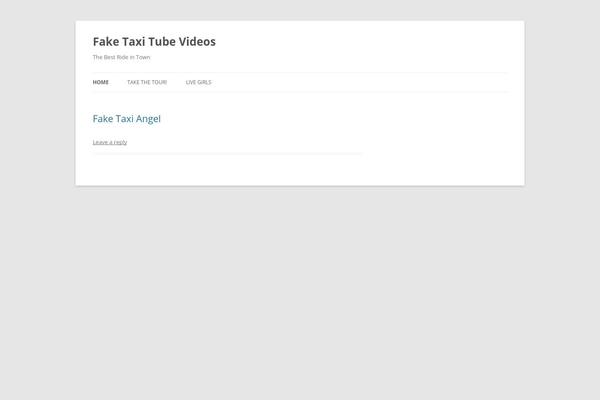Go to the Live Girls menu item
600x400 pixels.
point(198,82)
